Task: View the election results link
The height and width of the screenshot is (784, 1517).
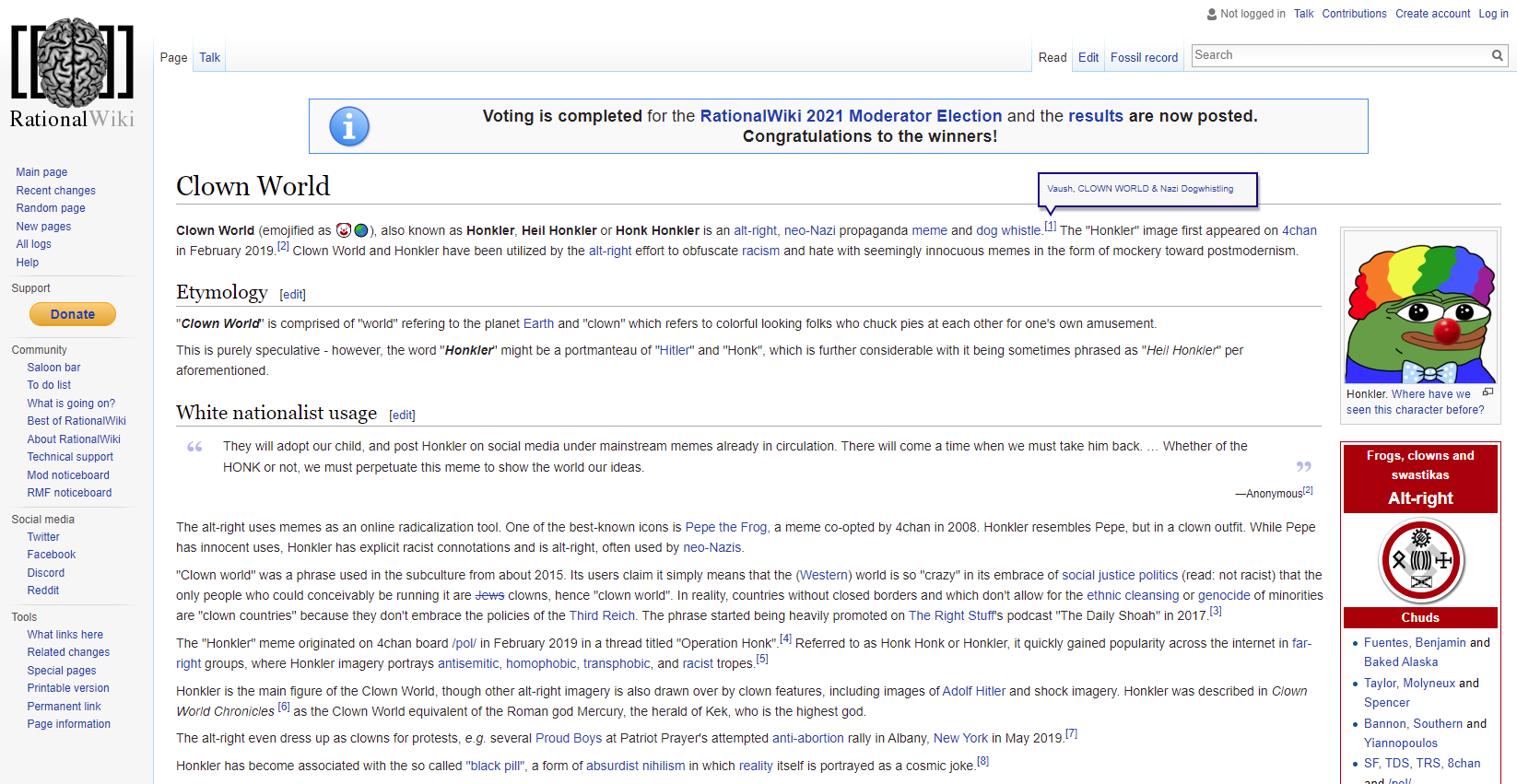Action: coord(1096,116)
